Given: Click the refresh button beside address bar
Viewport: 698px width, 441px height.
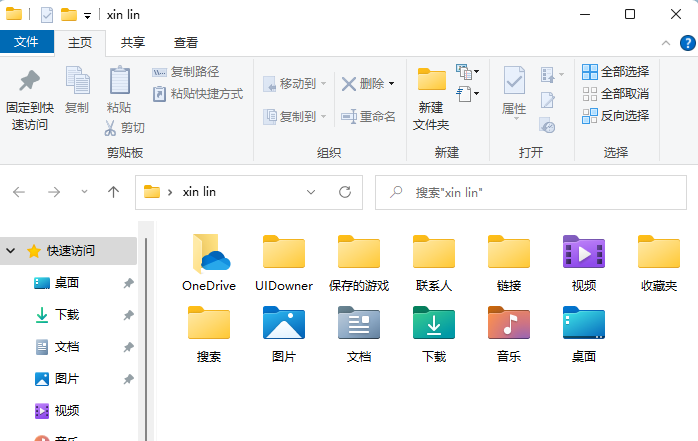Looking at the screenshot, I should pos(344,192).
